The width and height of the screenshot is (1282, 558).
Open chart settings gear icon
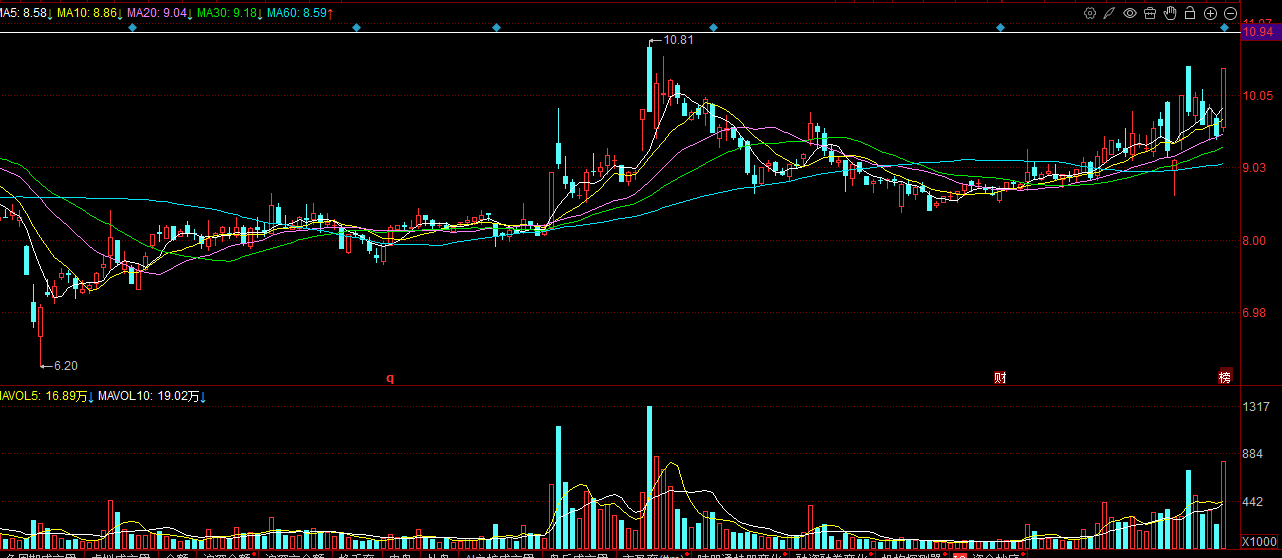click(x=1090, y=13)
